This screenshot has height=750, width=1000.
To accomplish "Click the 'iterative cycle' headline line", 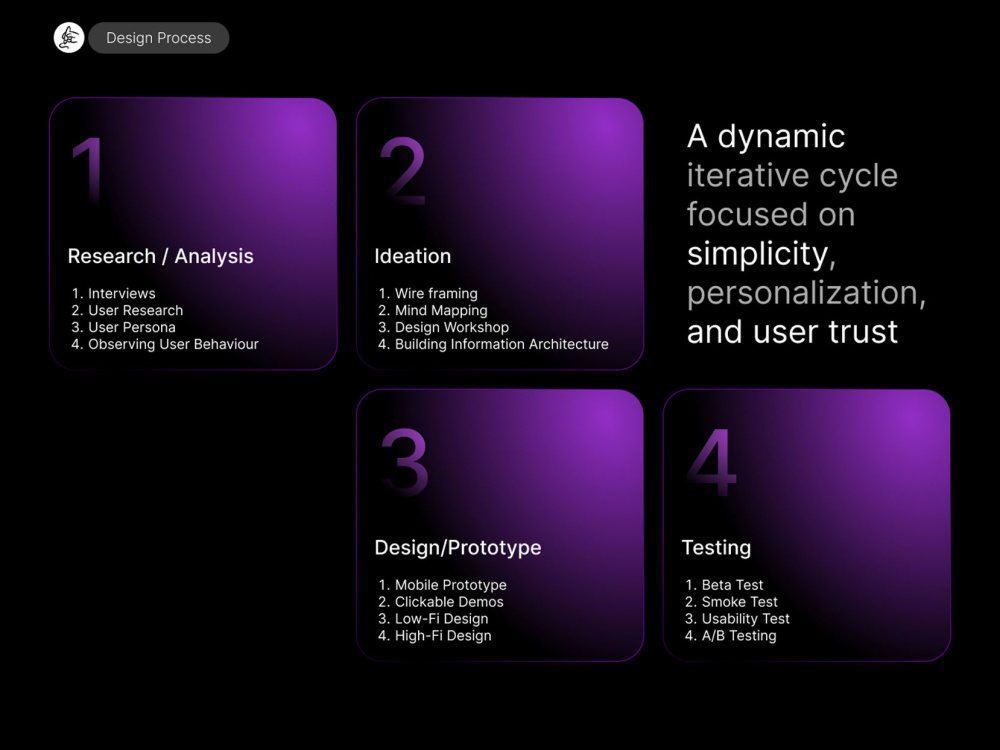I will tap(792, 175).
